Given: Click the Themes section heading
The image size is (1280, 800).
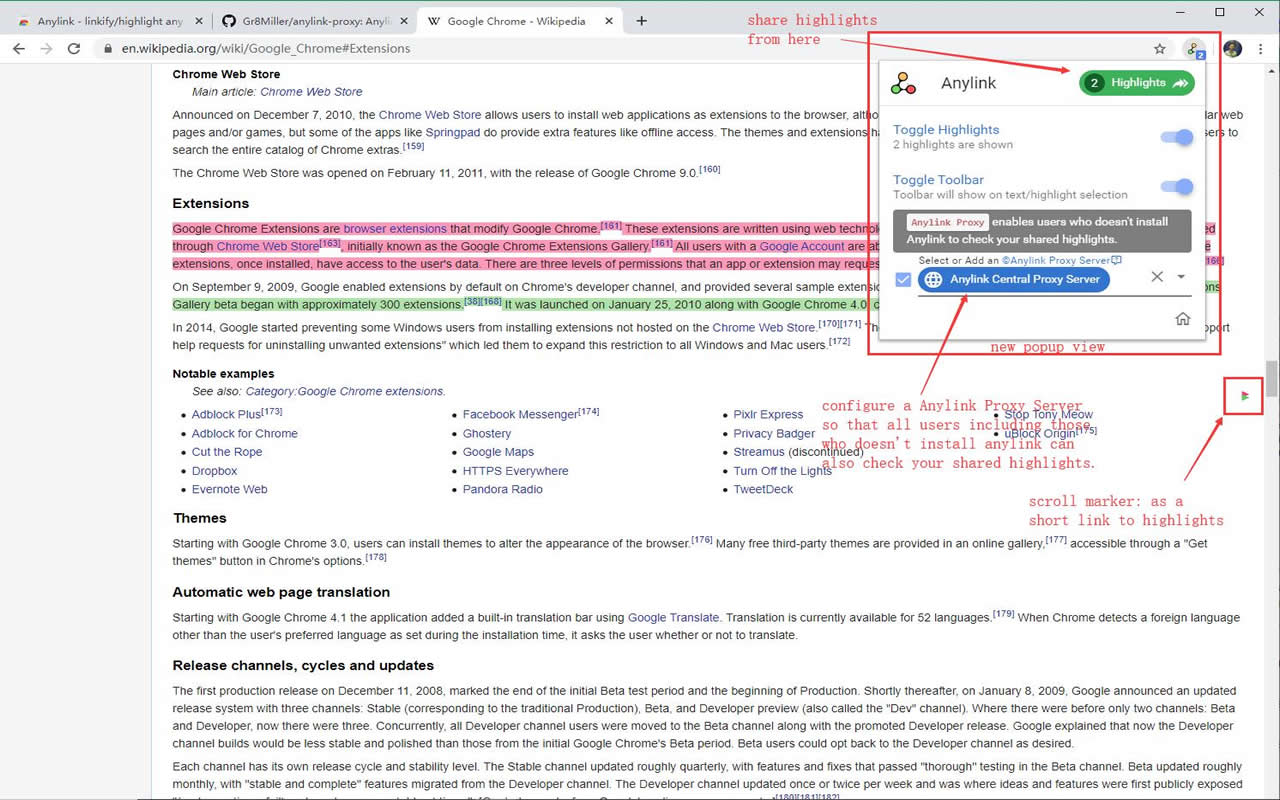Looking at the screenshot, I should coord(199,518).
